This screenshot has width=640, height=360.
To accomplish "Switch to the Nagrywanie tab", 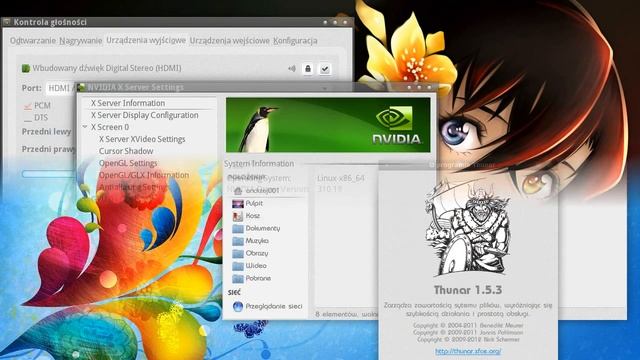I will tap(81, 40).
